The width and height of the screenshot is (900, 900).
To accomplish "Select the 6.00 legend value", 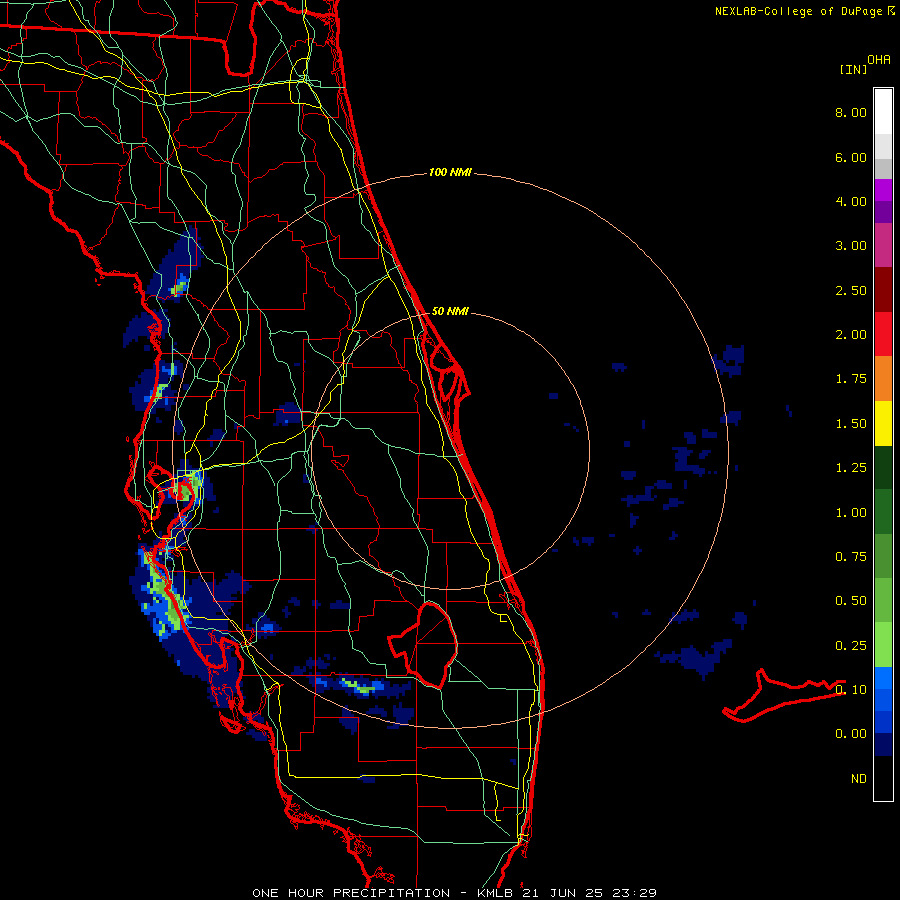I will coord(851,157).
